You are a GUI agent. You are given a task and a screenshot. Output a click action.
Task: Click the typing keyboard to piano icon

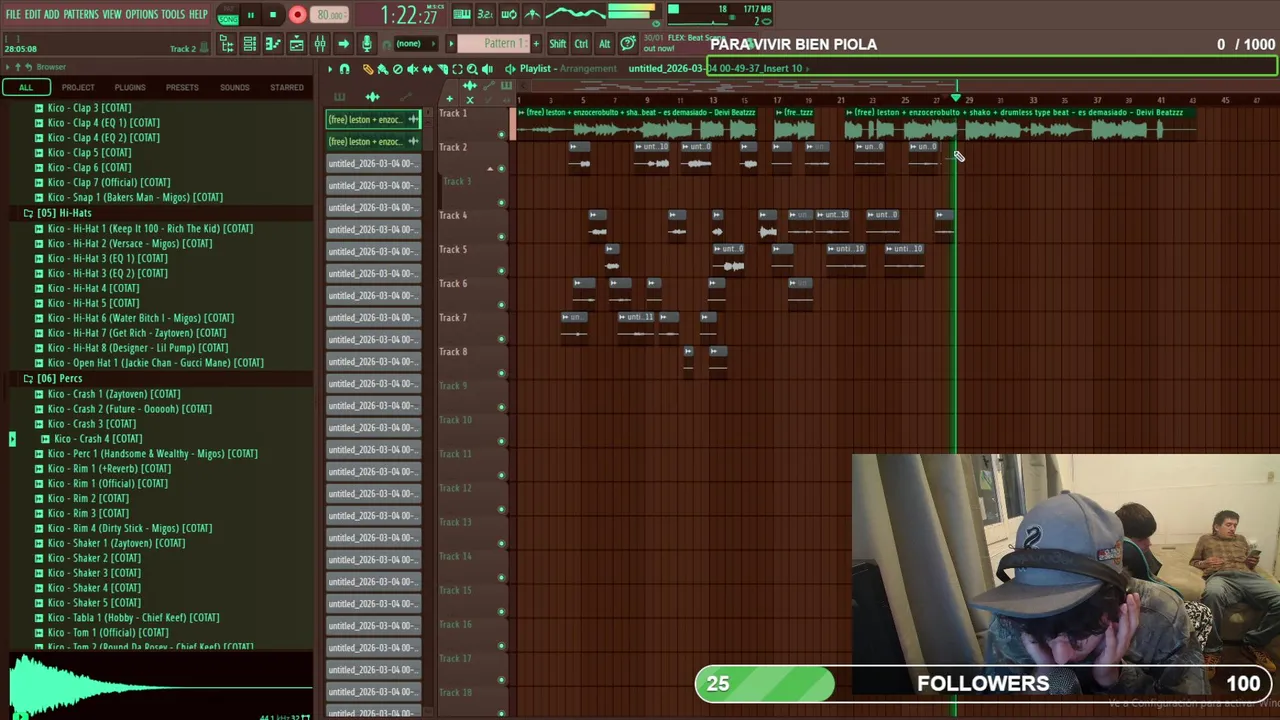pos(462,14)
